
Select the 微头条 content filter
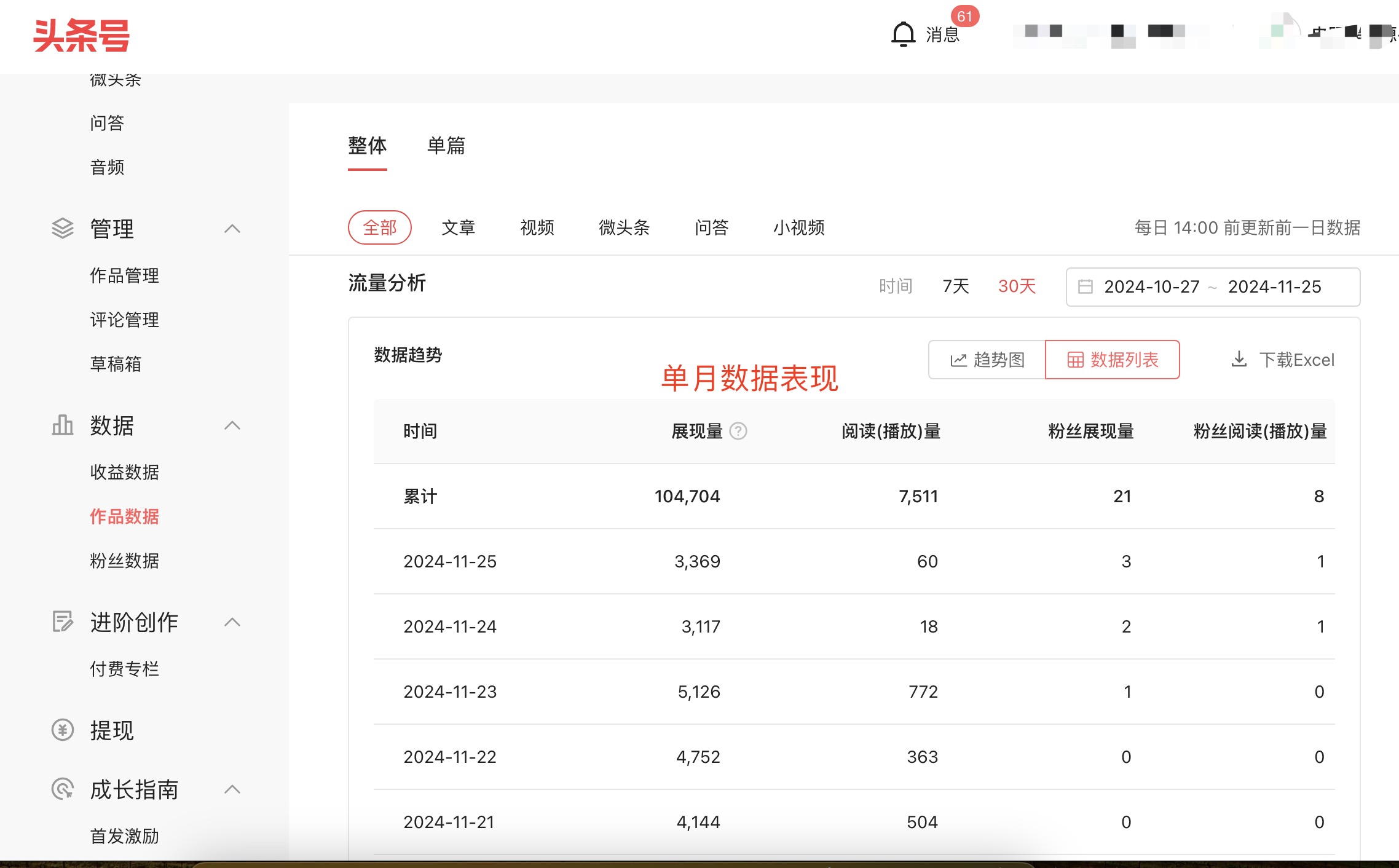pos(625,227)
